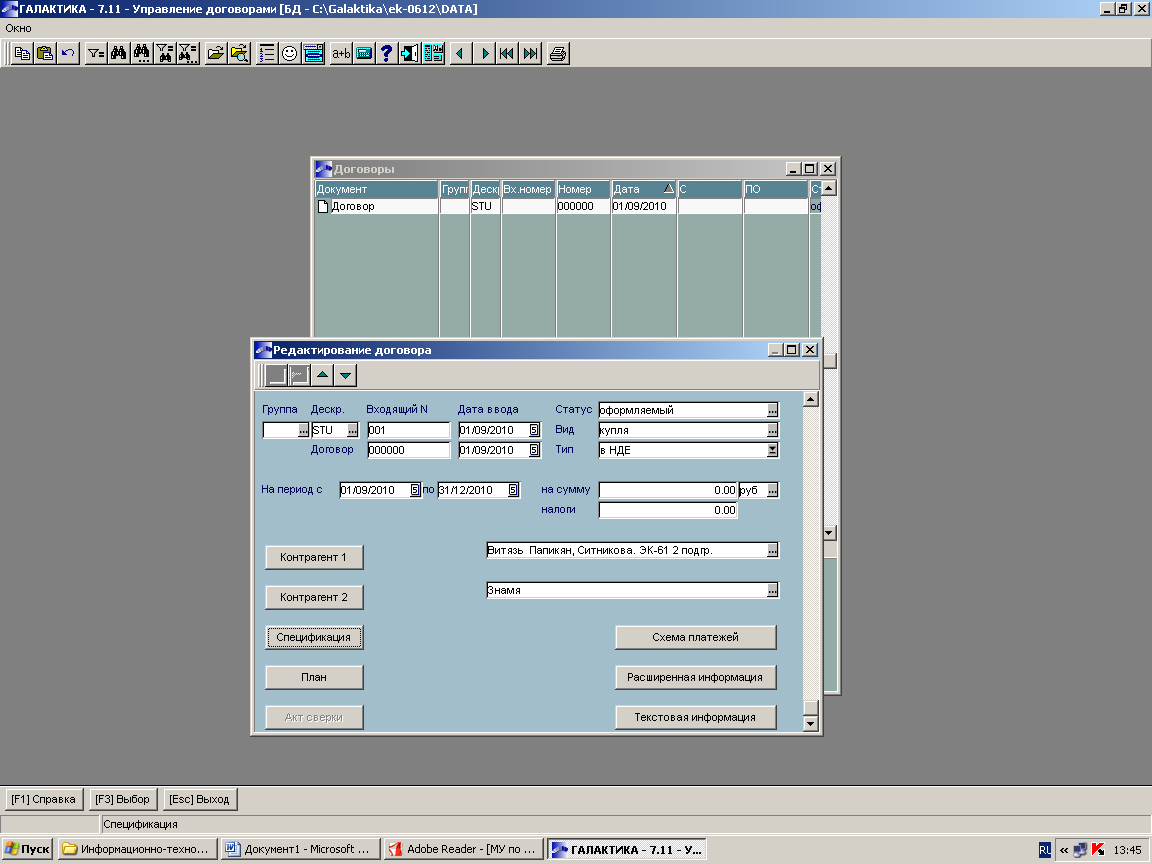This screenshot has width=1152, height=864.
Task: Click the smiley face toolbar icon
Action: pos(290,54)
